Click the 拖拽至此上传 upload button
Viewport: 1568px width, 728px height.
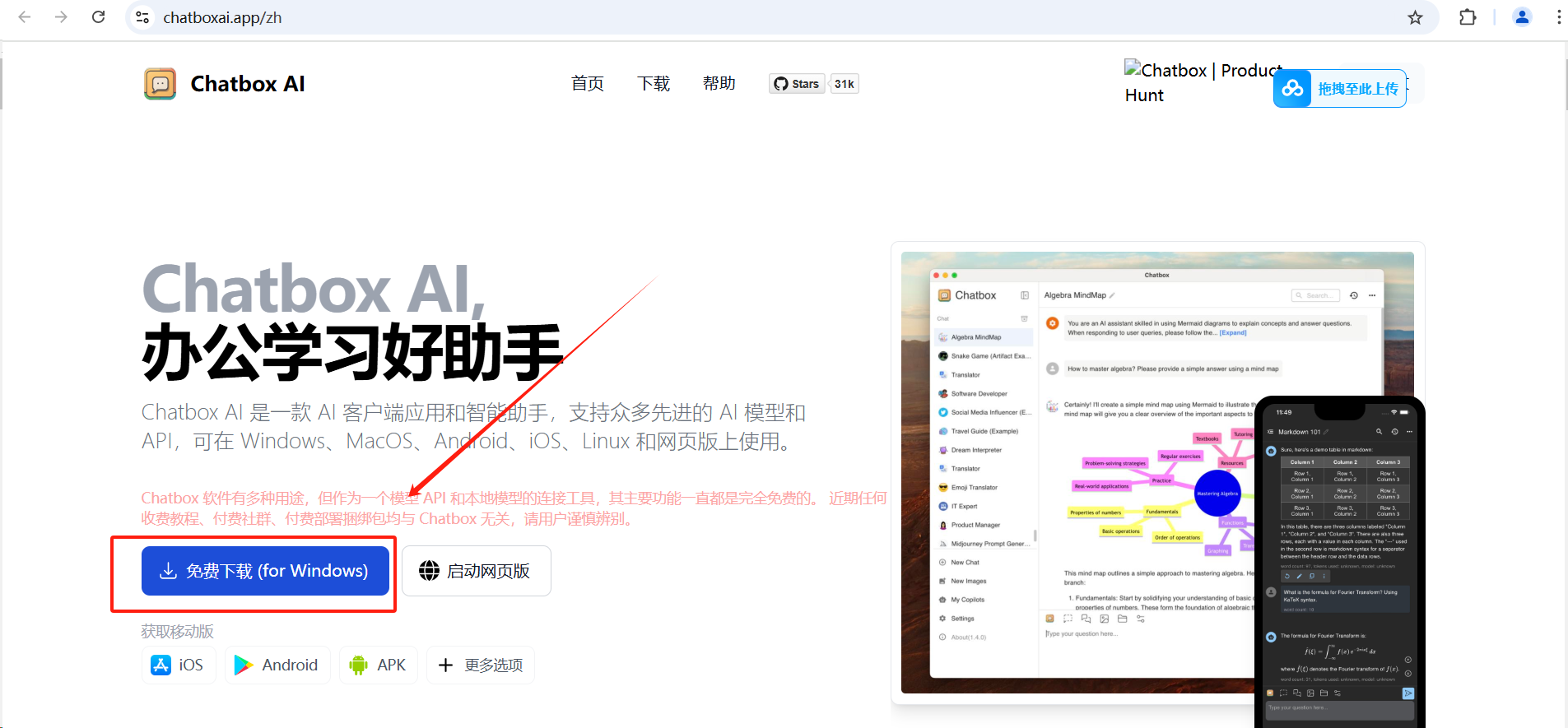point(1339,89)
